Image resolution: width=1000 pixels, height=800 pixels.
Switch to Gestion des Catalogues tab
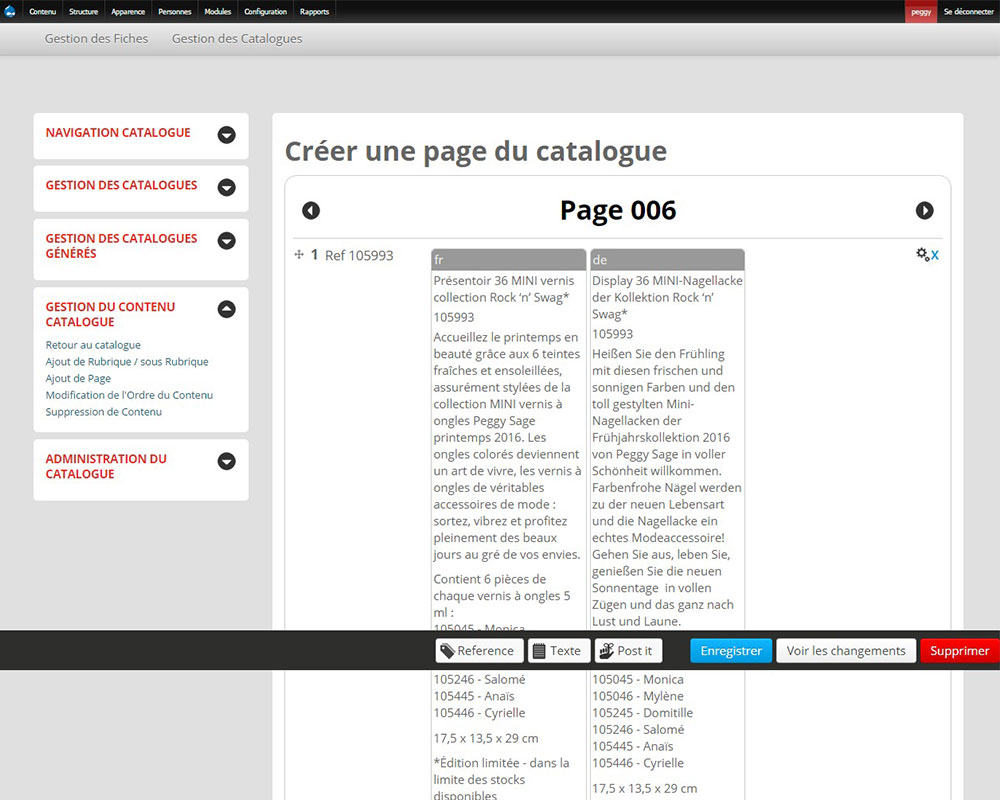click(237, 39)
